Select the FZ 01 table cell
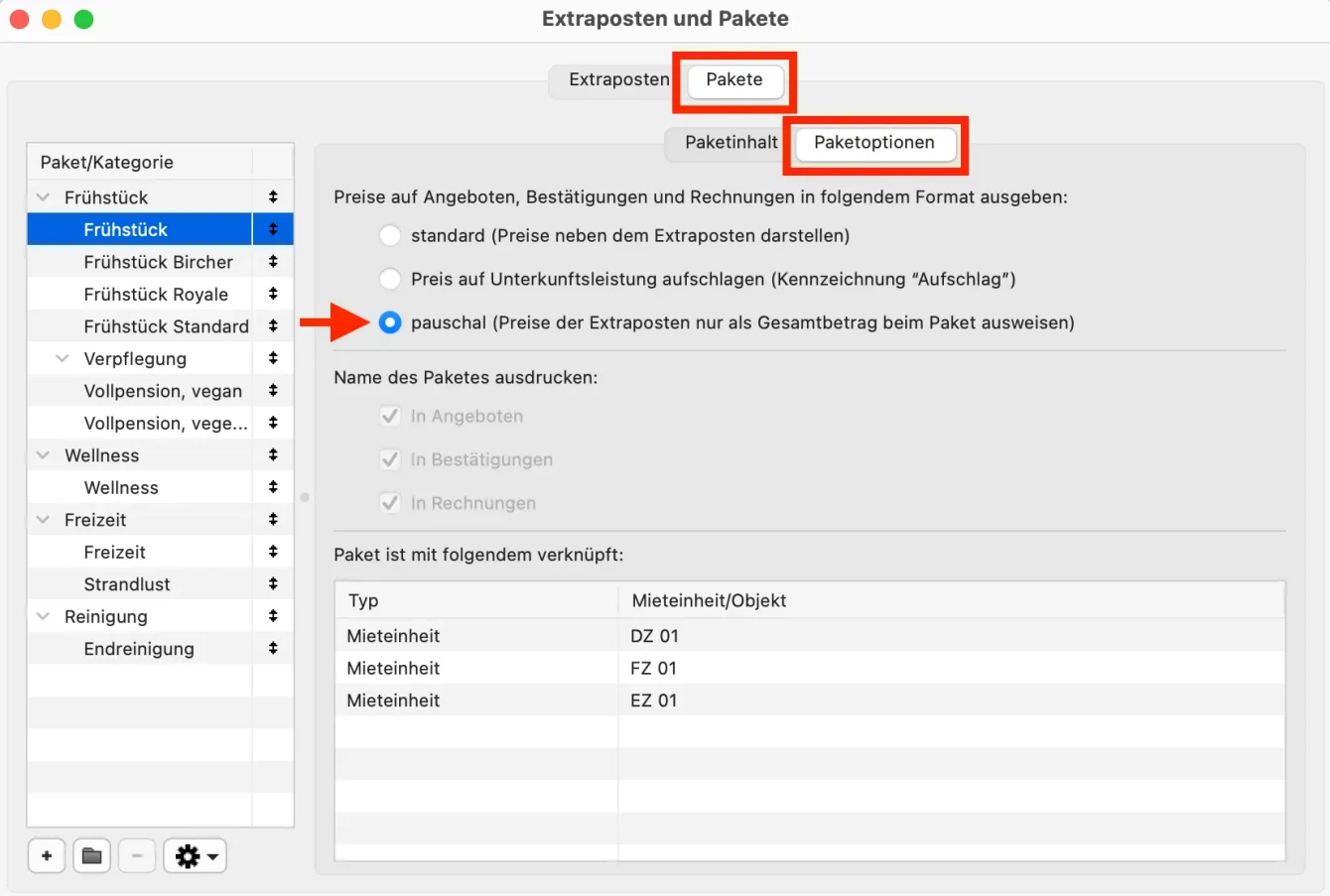 (x=951, y=668)
